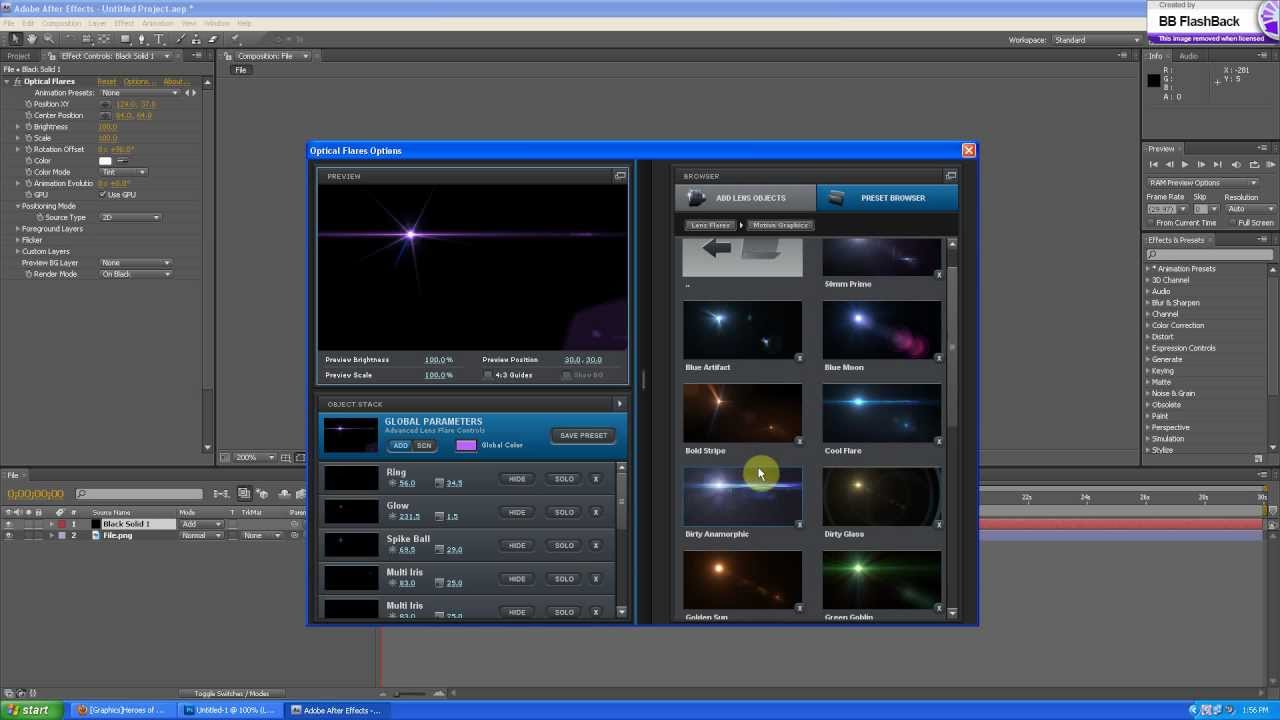The width and height of the screenshot is (1280, 720).
Task: Click Toggle Switches / Modes button
Action: tap(231, 694)
